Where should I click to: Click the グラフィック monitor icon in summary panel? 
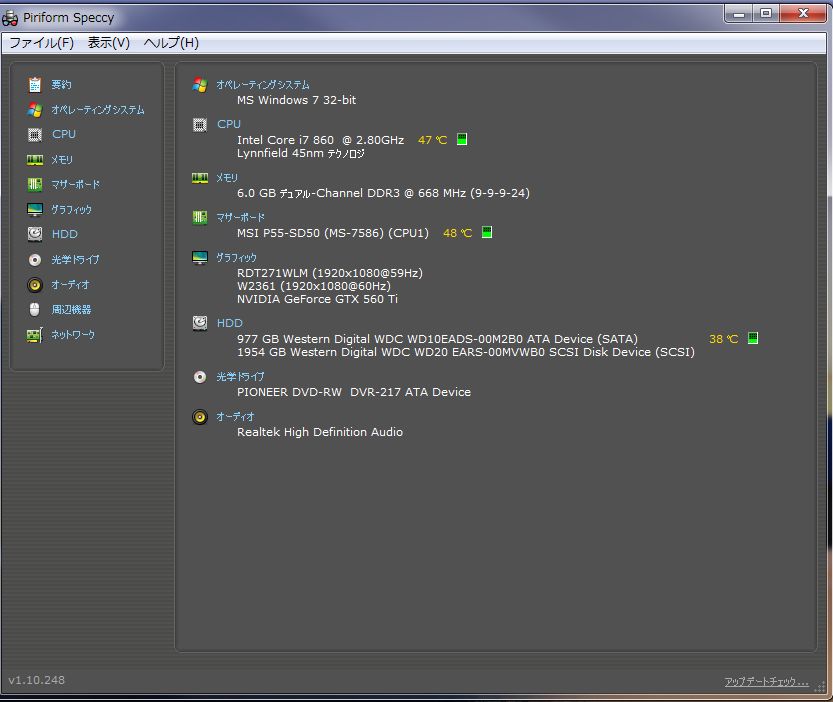pyautogui.click(x=200, y=258)
